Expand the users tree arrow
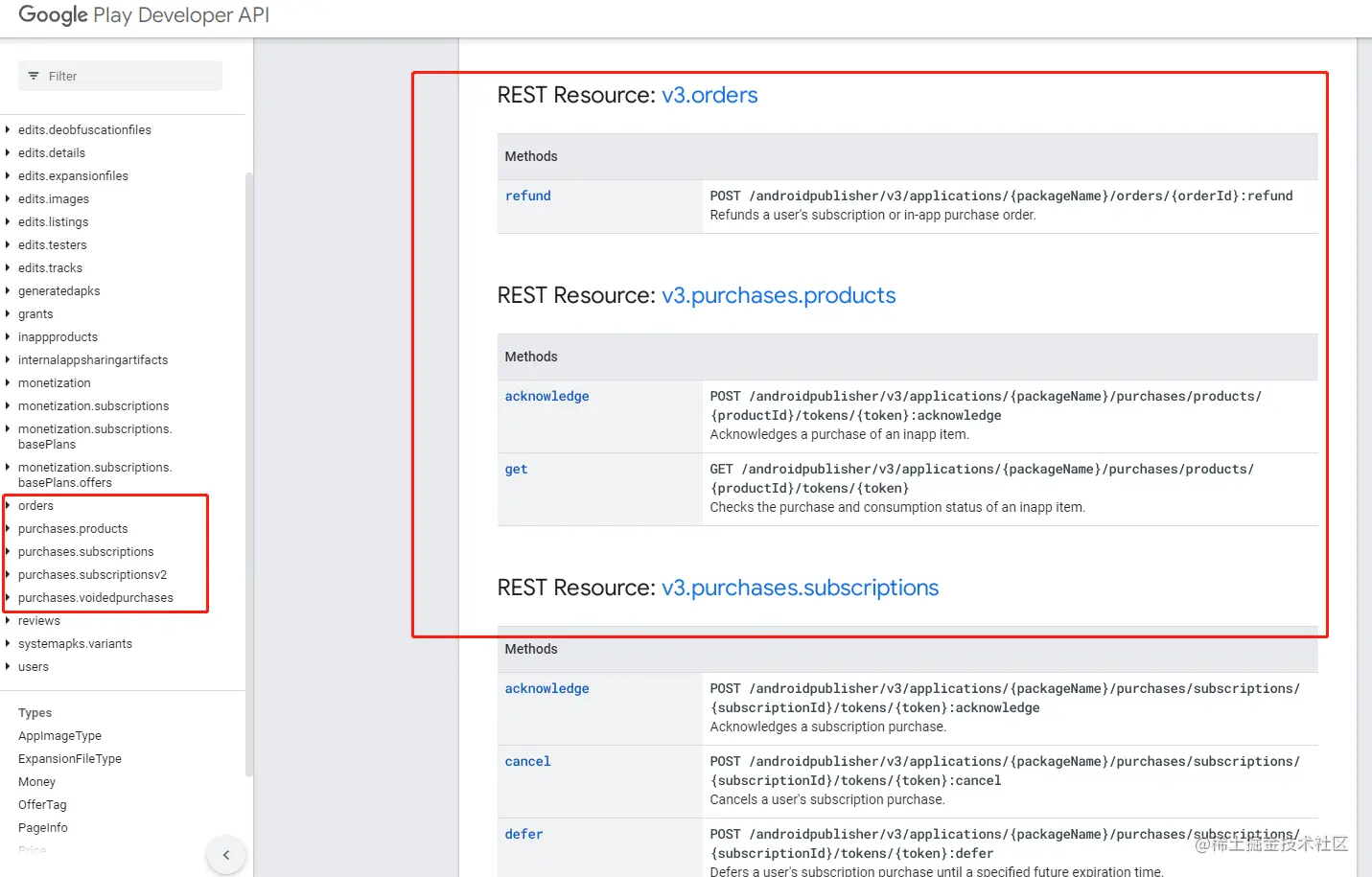This screenshot has width=1372, height=877. [x=8, y=666]
